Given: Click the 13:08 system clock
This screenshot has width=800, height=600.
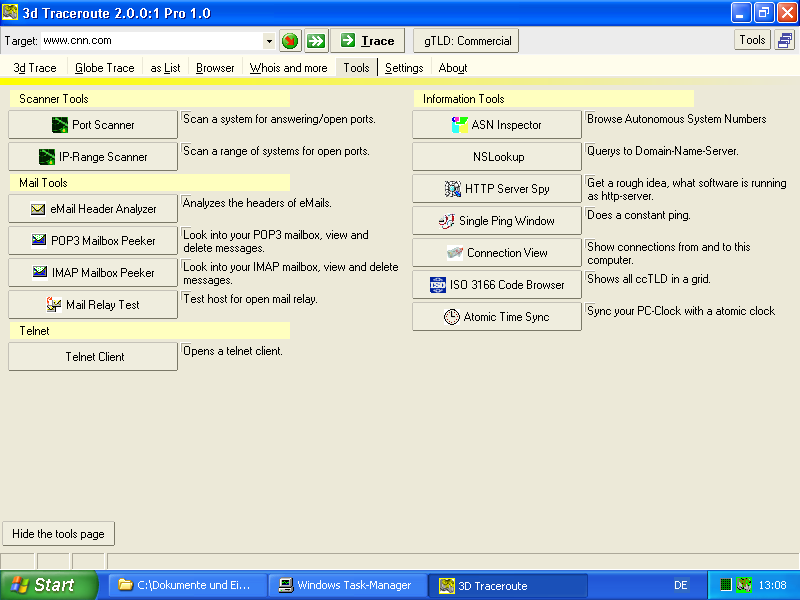Looking at the screenshot, I should click(772, 585).
